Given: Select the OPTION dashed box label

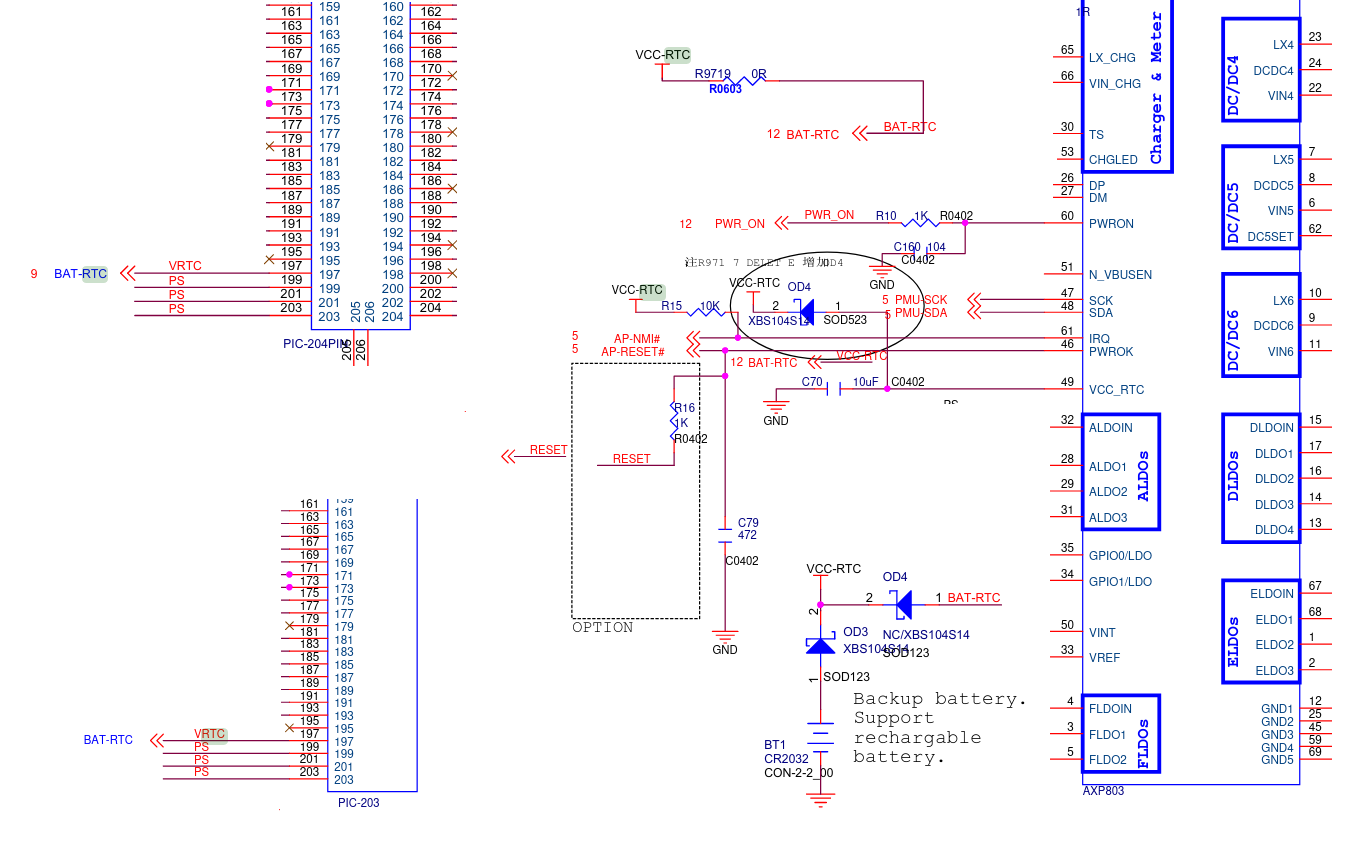Looking at the screenshot, I should coord(602,628).
